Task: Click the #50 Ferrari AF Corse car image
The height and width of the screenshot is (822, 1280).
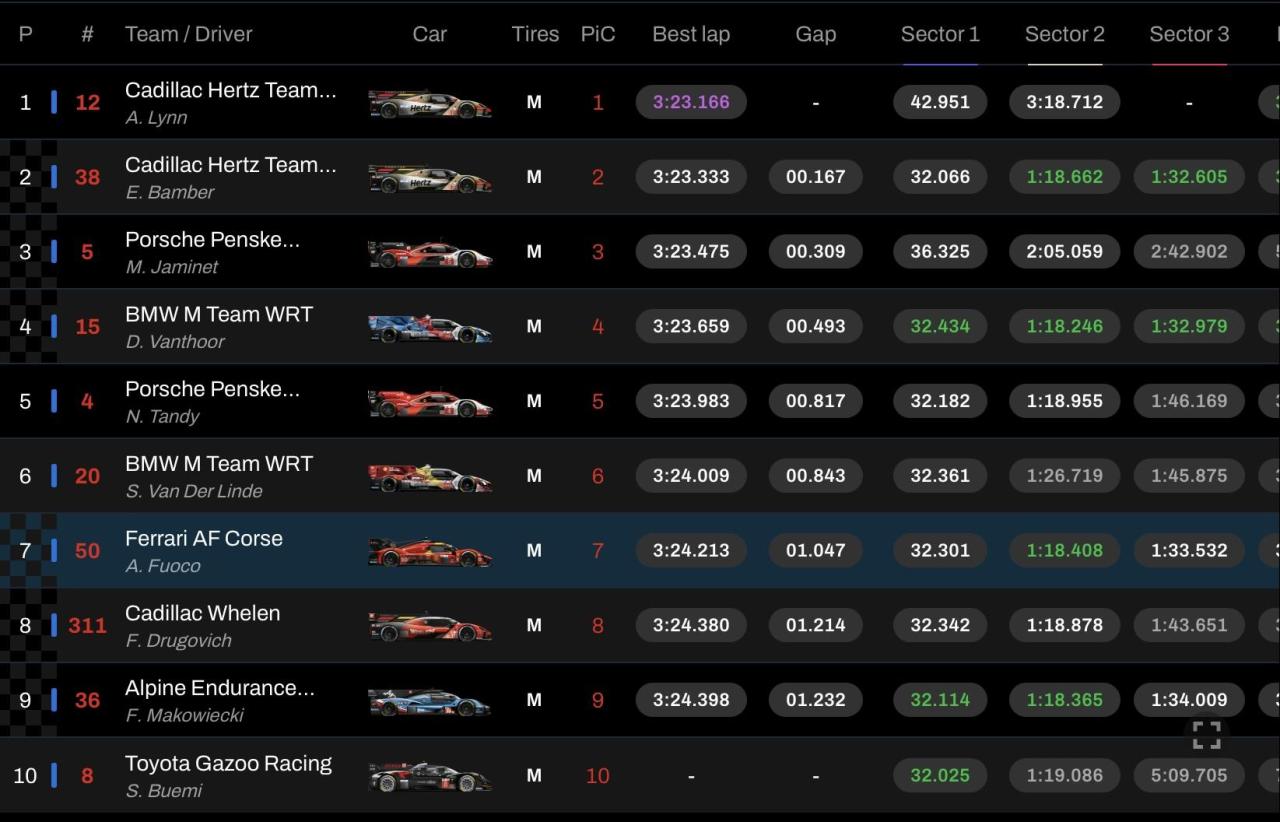Action: click(x=429, y=552)
